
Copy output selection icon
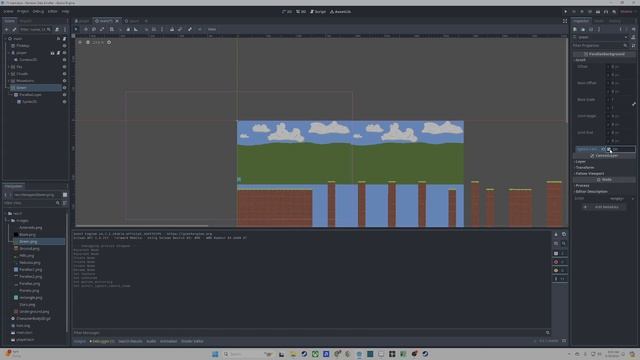[x=564, y=234]
